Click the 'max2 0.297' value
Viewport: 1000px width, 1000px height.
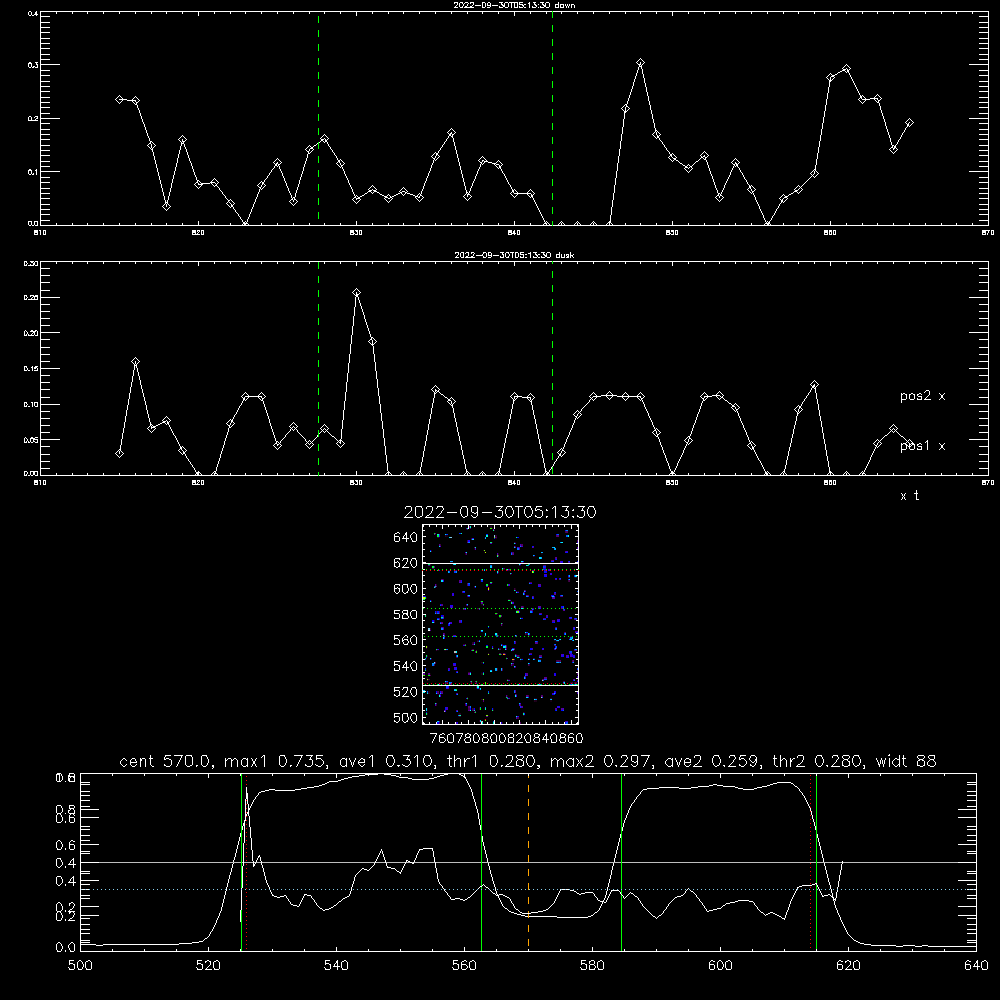pos(600,761)
